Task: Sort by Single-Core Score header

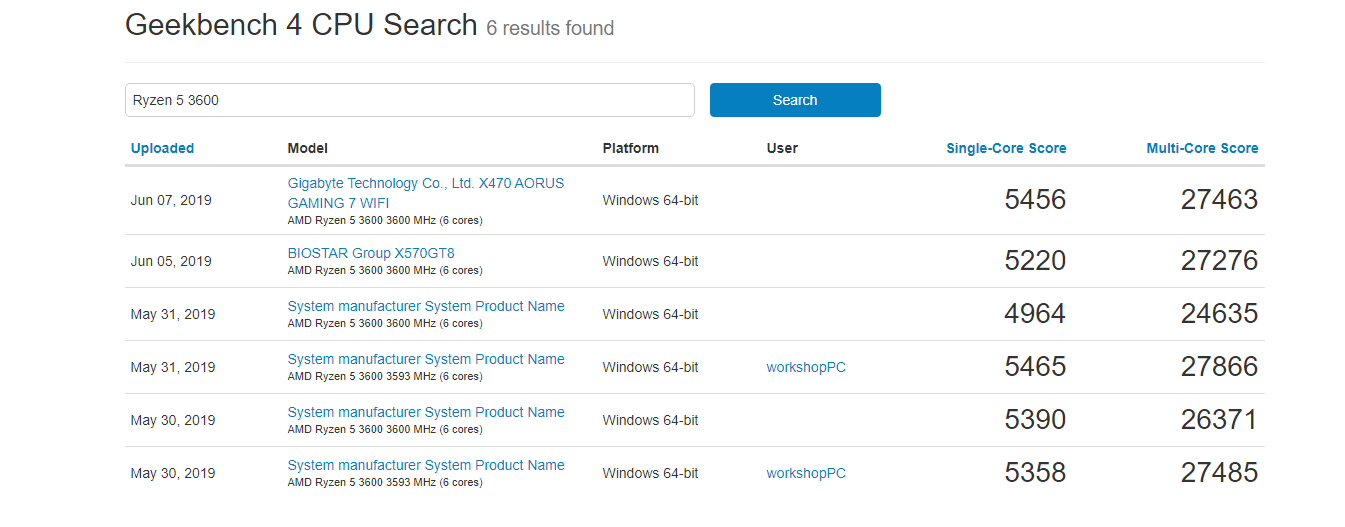Action: click(x=1006, y=148)
